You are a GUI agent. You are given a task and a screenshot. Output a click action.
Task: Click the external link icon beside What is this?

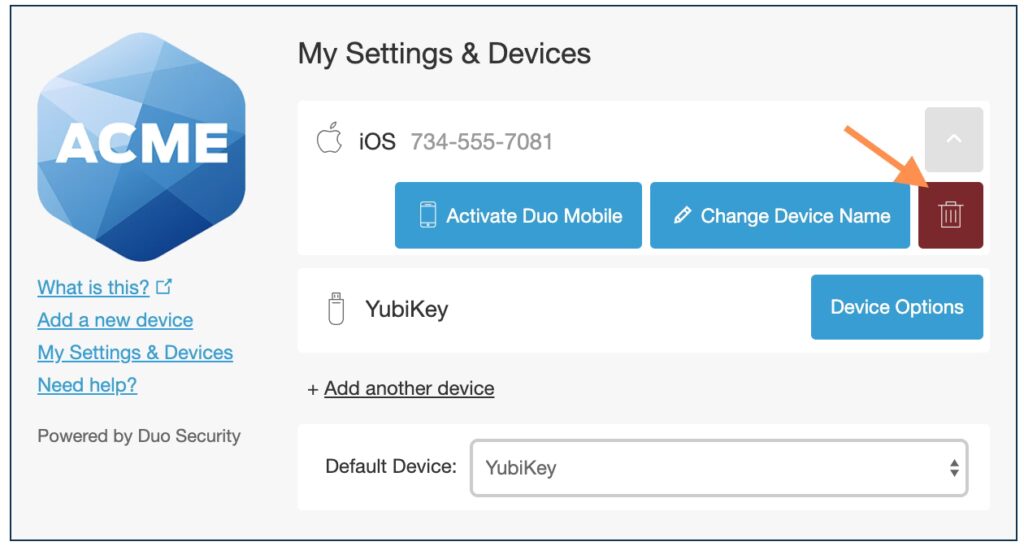tap(164, 287)
